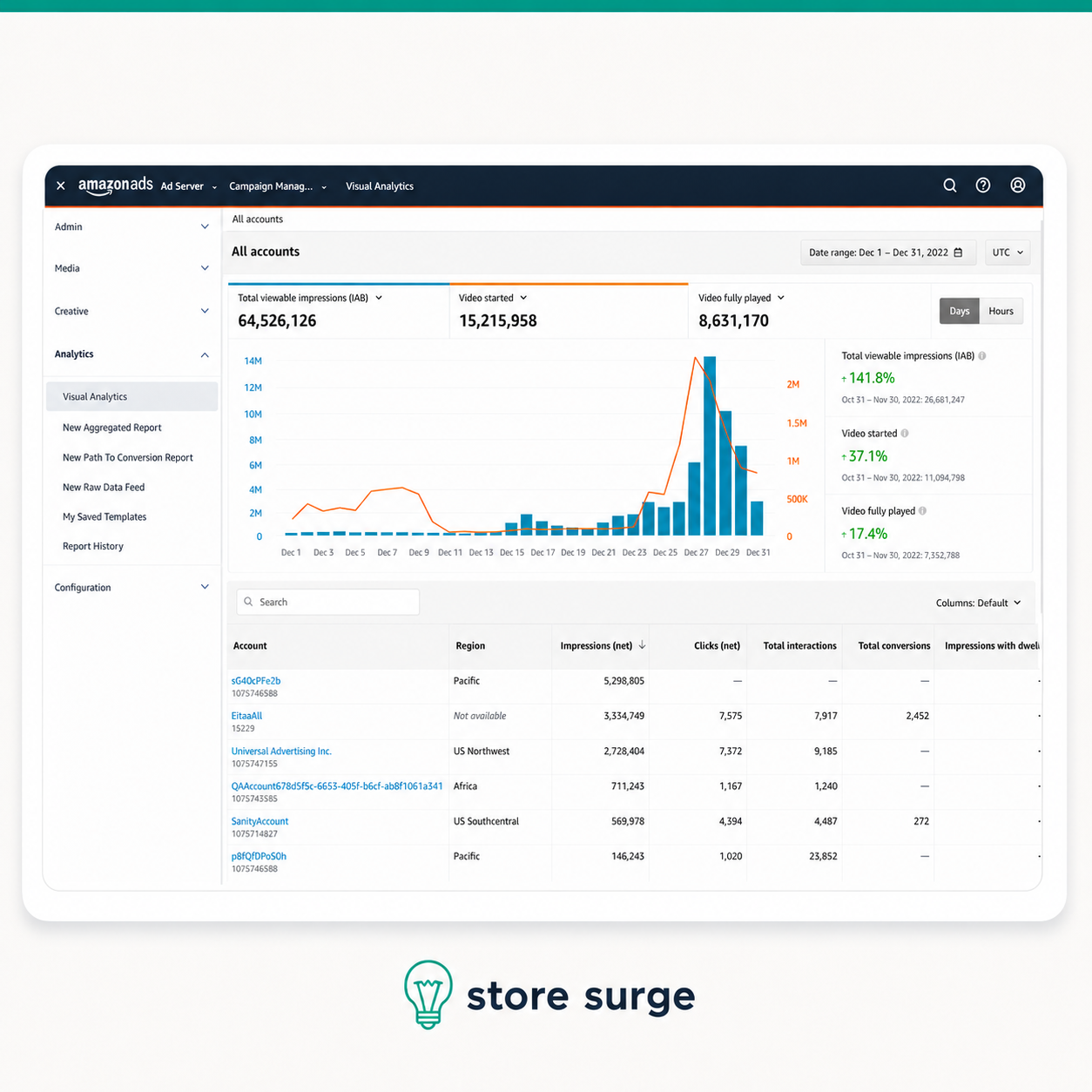Click the 37.1% change value
Viewport: 1092px width, 1092px height.
coord(868,455)
